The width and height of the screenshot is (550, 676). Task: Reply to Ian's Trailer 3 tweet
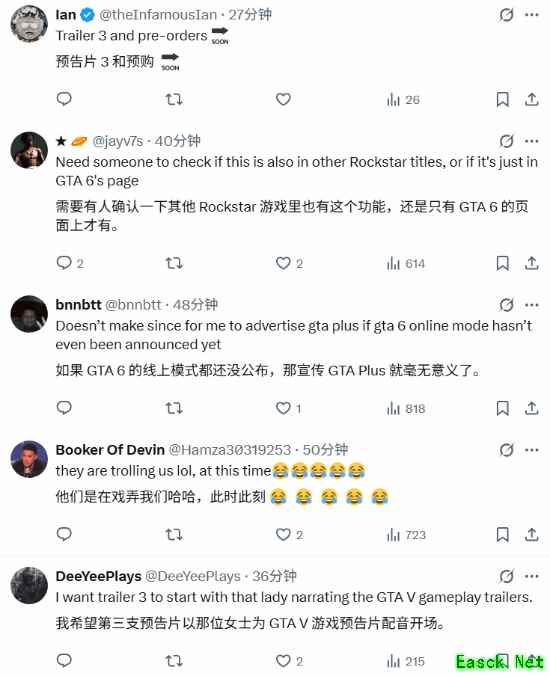coord(64,99)
